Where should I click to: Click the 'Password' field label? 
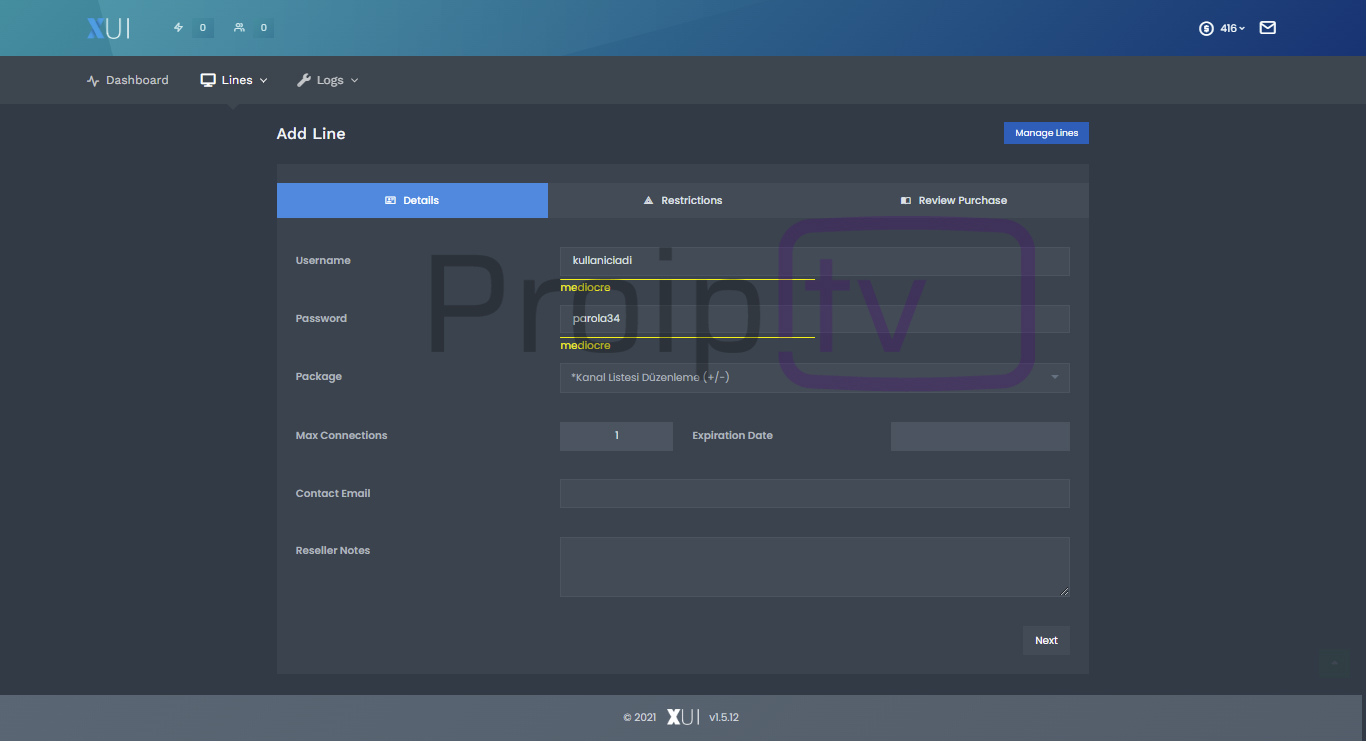click(x=321, y=319)
